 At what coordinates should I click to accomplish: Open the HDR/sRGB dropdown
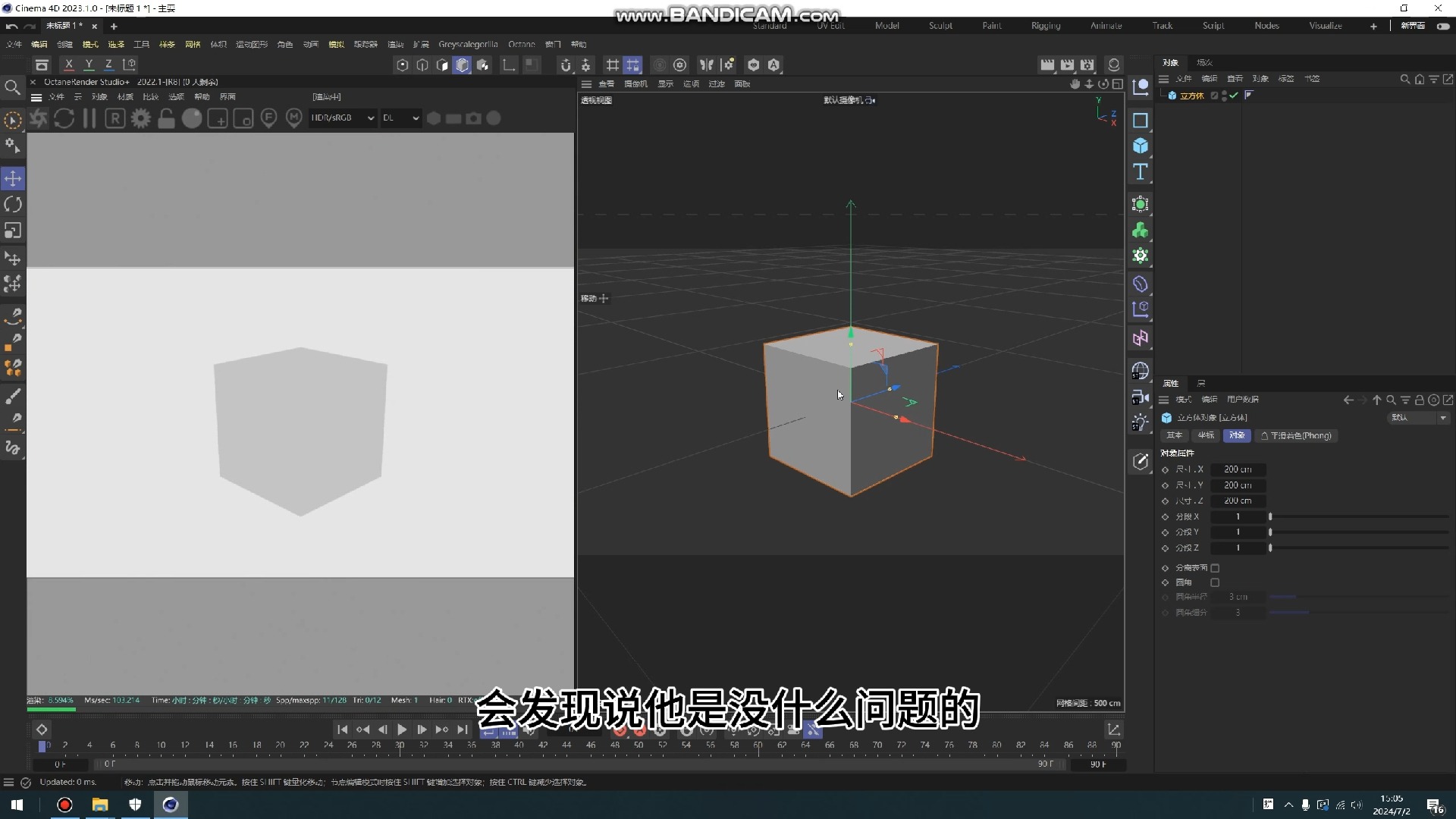343,118
